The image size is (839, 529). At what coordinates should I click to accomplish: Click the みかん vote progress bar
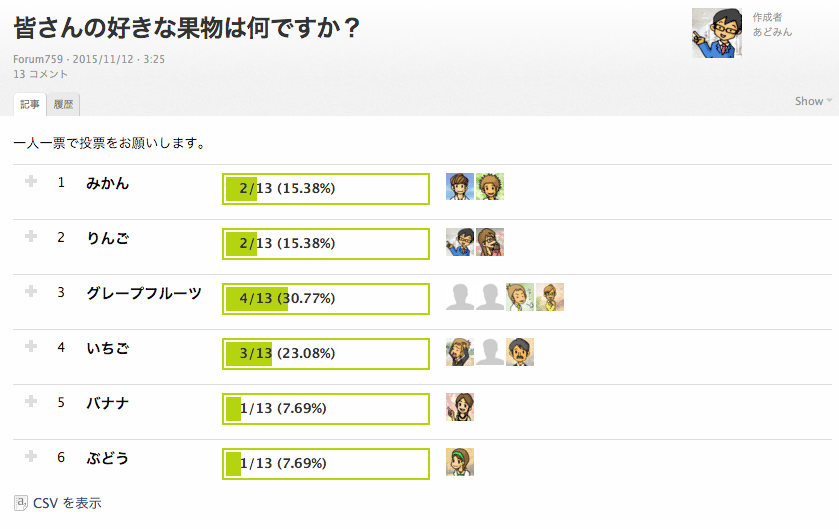click(x=326, y=188)
